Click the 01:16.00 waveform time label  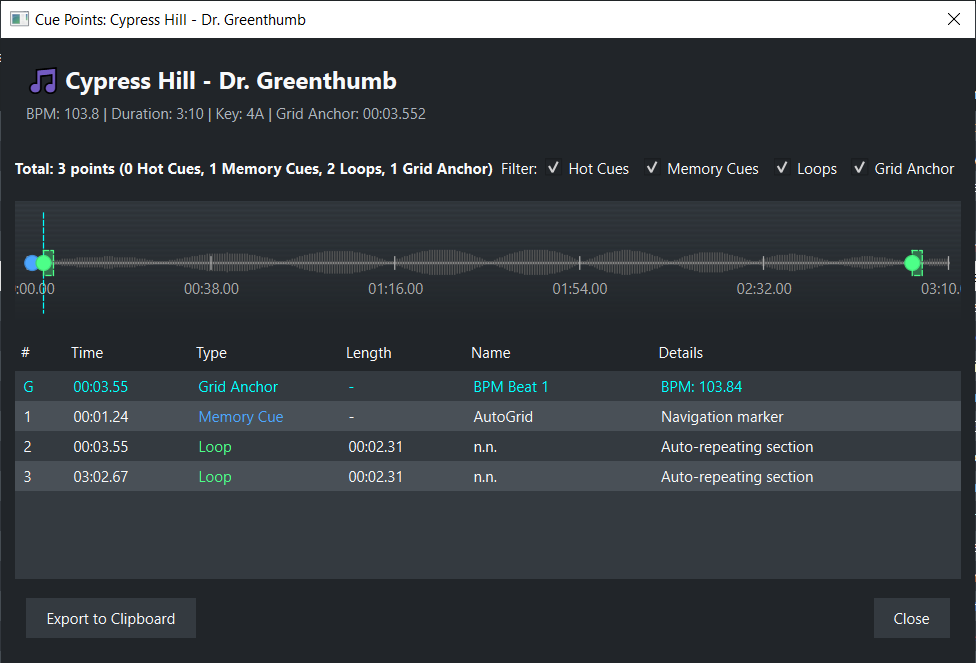(x=395, y=289)
